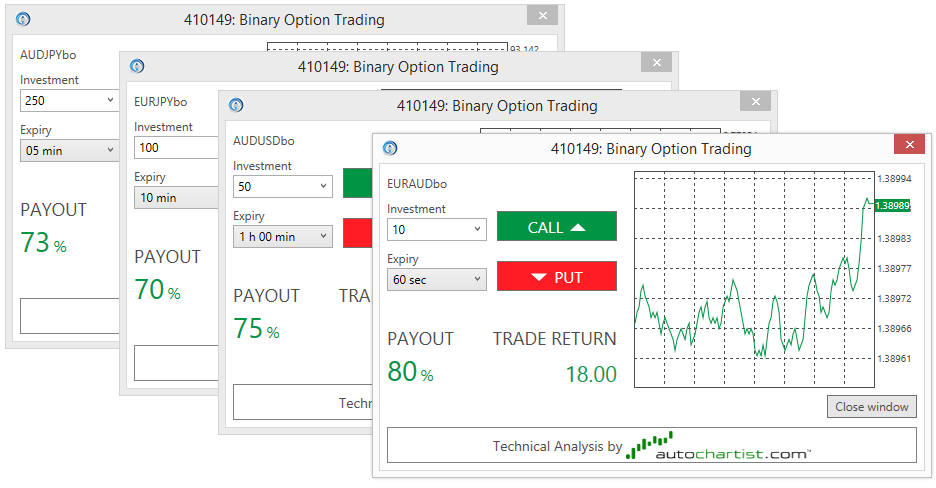Close the EURAUDbo window with red X
This screenshot has width=936, height=488.
click(910, 144)
